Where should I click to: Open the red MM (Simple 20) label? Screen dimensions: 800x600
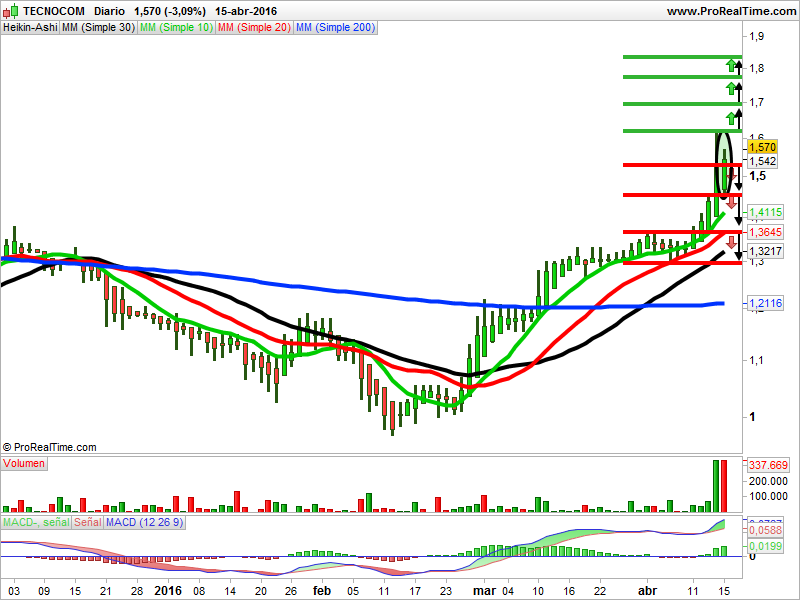click(255, 28)
